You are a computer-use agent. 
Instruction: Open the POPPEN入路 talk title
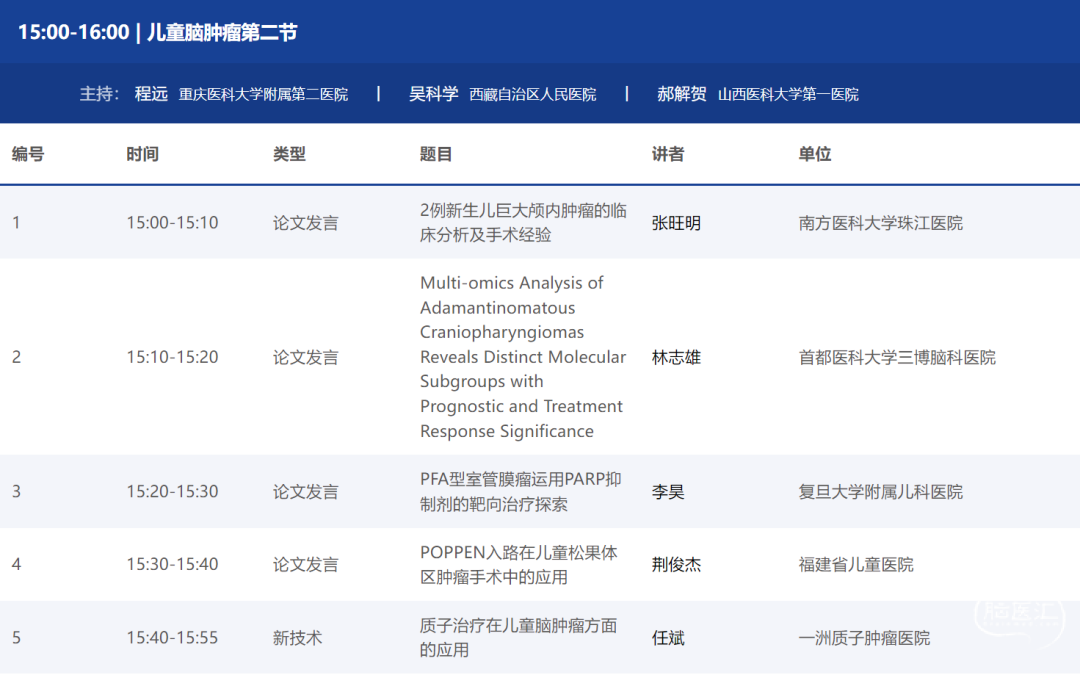click(518, 564)
